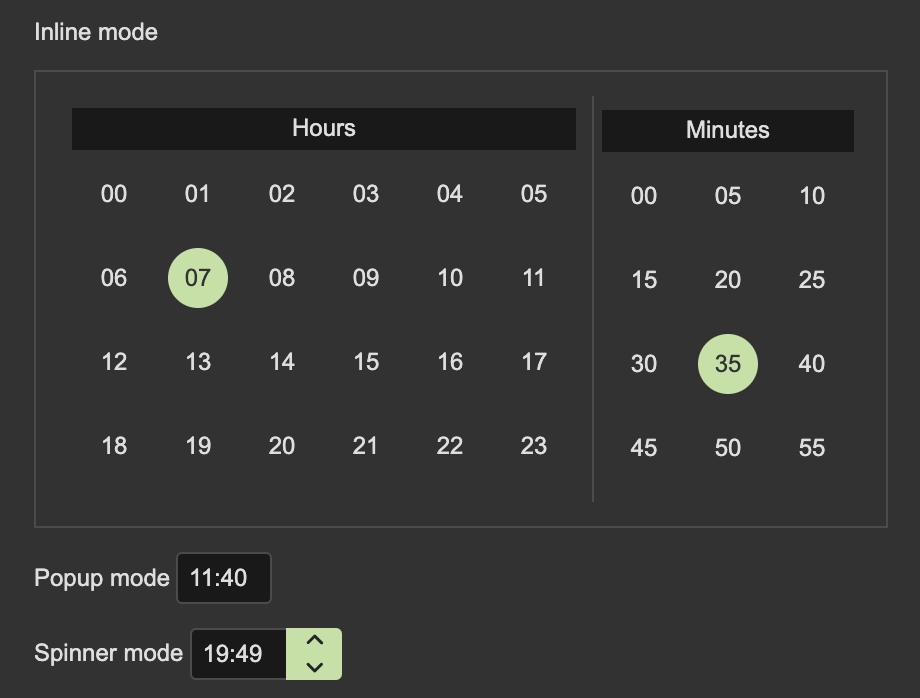Open the Popup mode time field
Viewport: 920px width, 698px height.
(223, 578)
